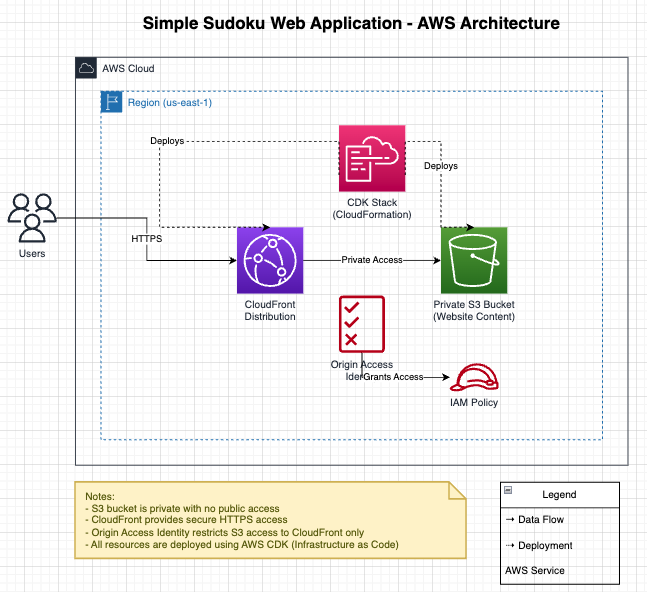Viewport: 647px width, 592px height.
Task: Click the 'Grants Access' edge label
Action: point(393,377)
